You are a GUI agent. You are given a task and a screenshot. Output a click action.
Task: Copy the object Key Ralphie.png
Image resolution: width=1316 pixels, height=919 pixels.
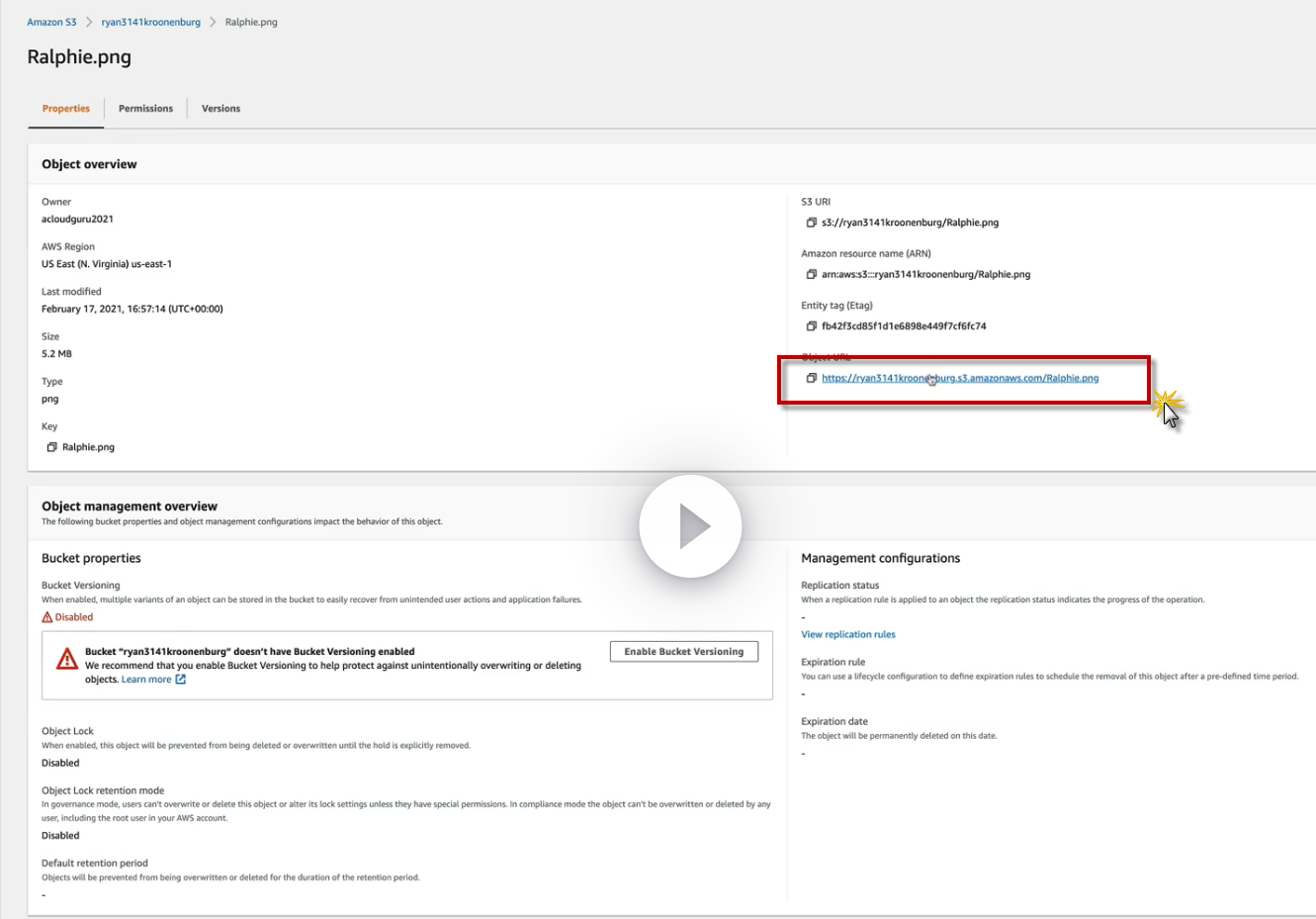(51, 447)
